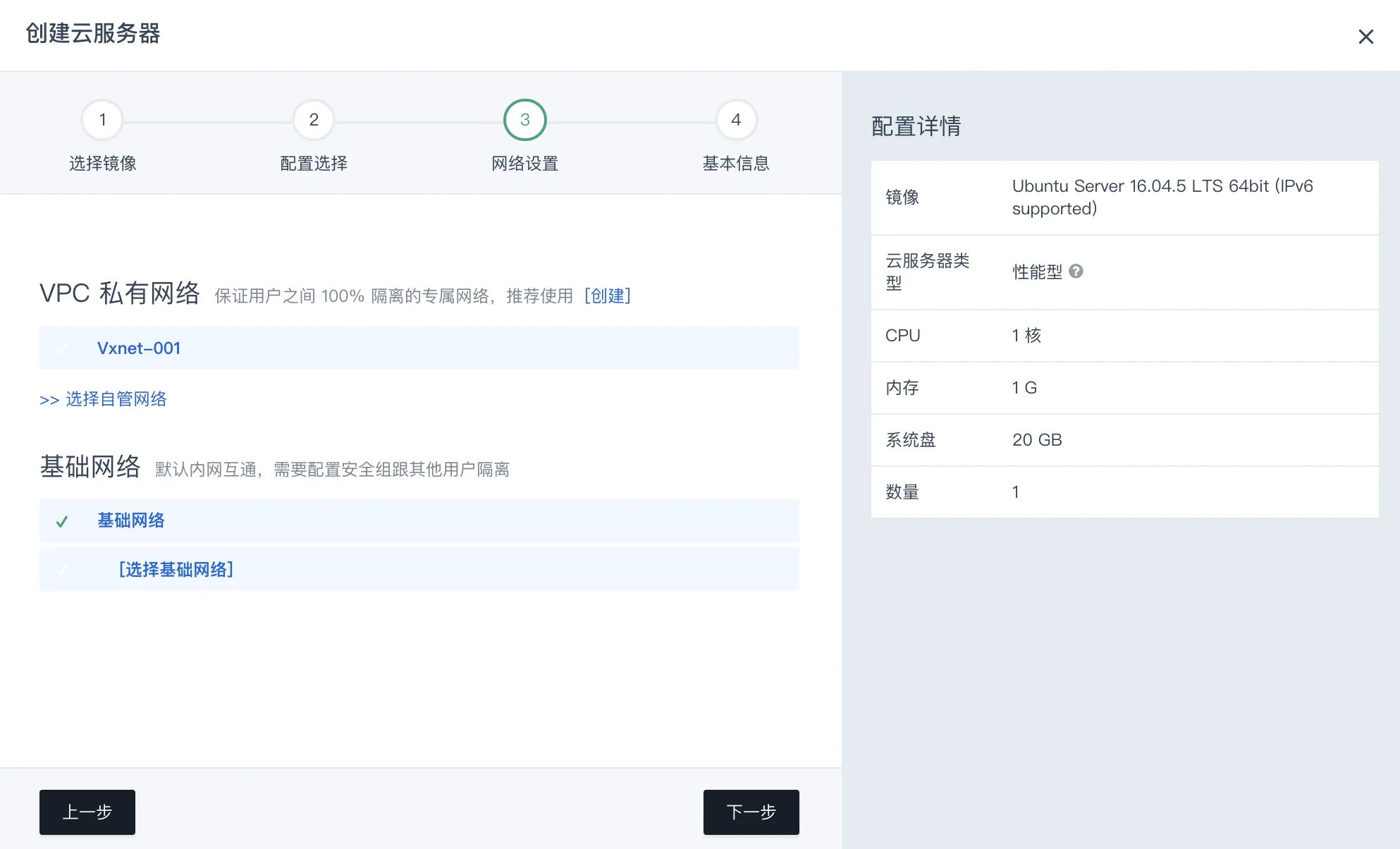Click step 4 circle 基本信息
The height and width of the screenshot is (849, 1400).
(x=736, y=120)
